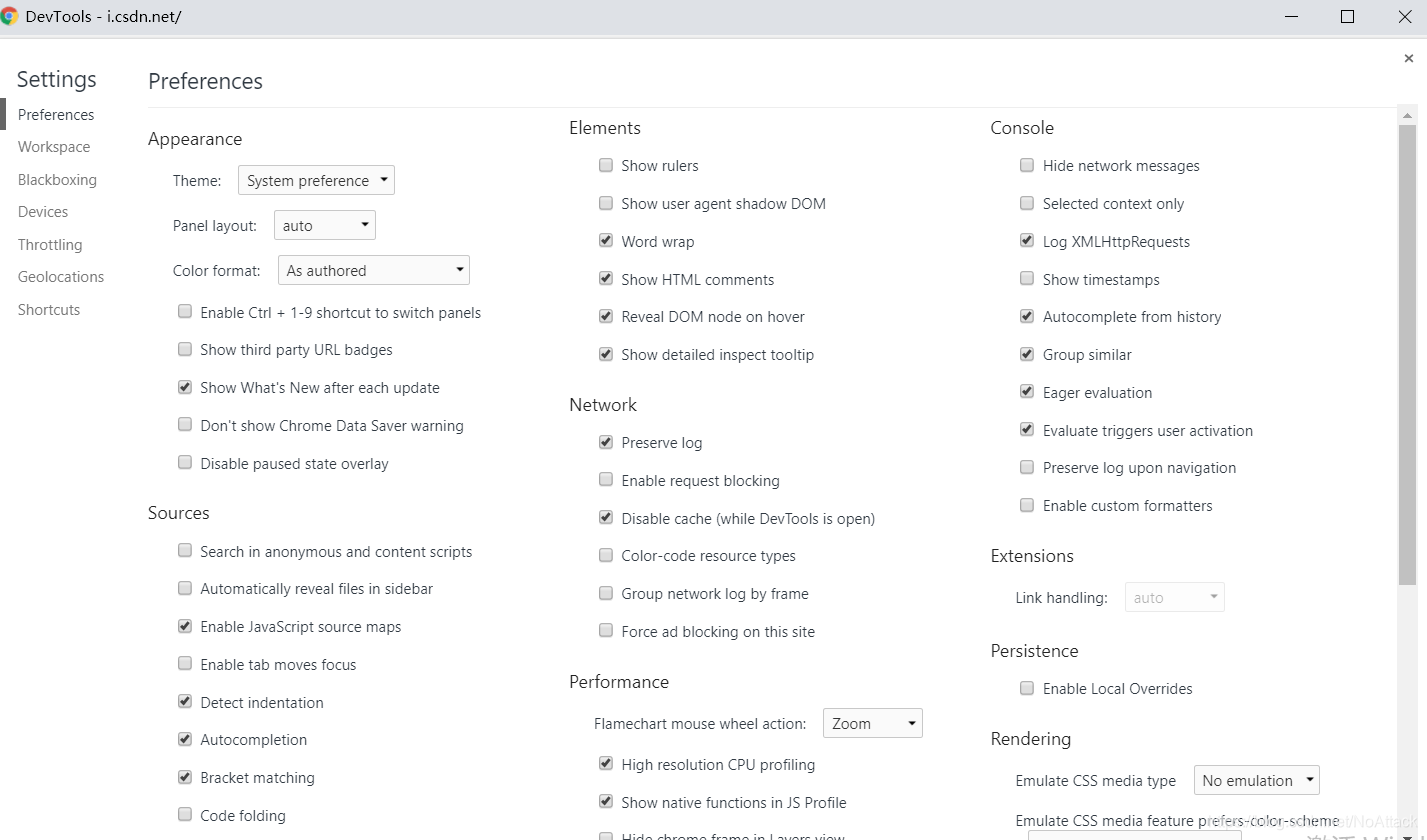Open the Theme dropdown
This screenshot has height=840, width=1427.
click(316, 180)
